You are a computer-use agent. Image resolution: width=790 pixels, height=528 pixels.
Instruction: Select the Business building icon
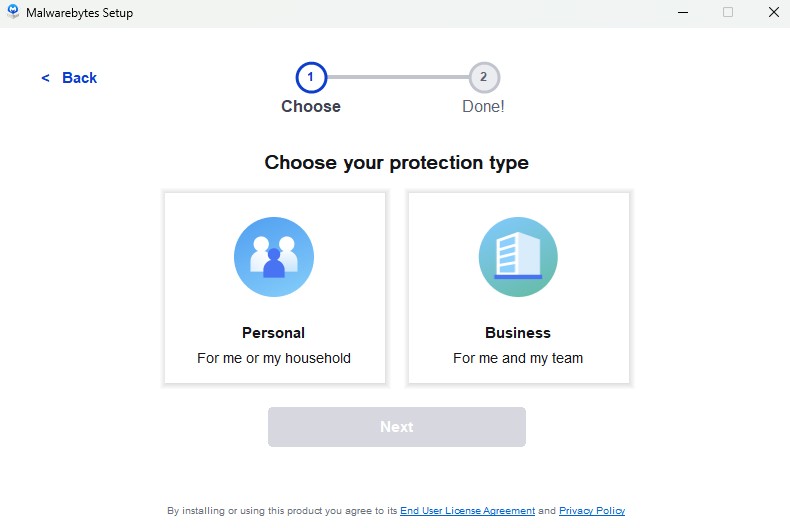(x=518, y=257)
